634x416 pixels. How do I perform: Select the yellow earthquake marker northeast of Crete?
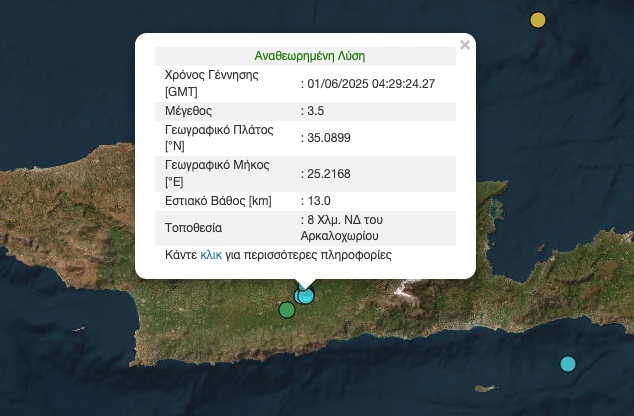538,20
